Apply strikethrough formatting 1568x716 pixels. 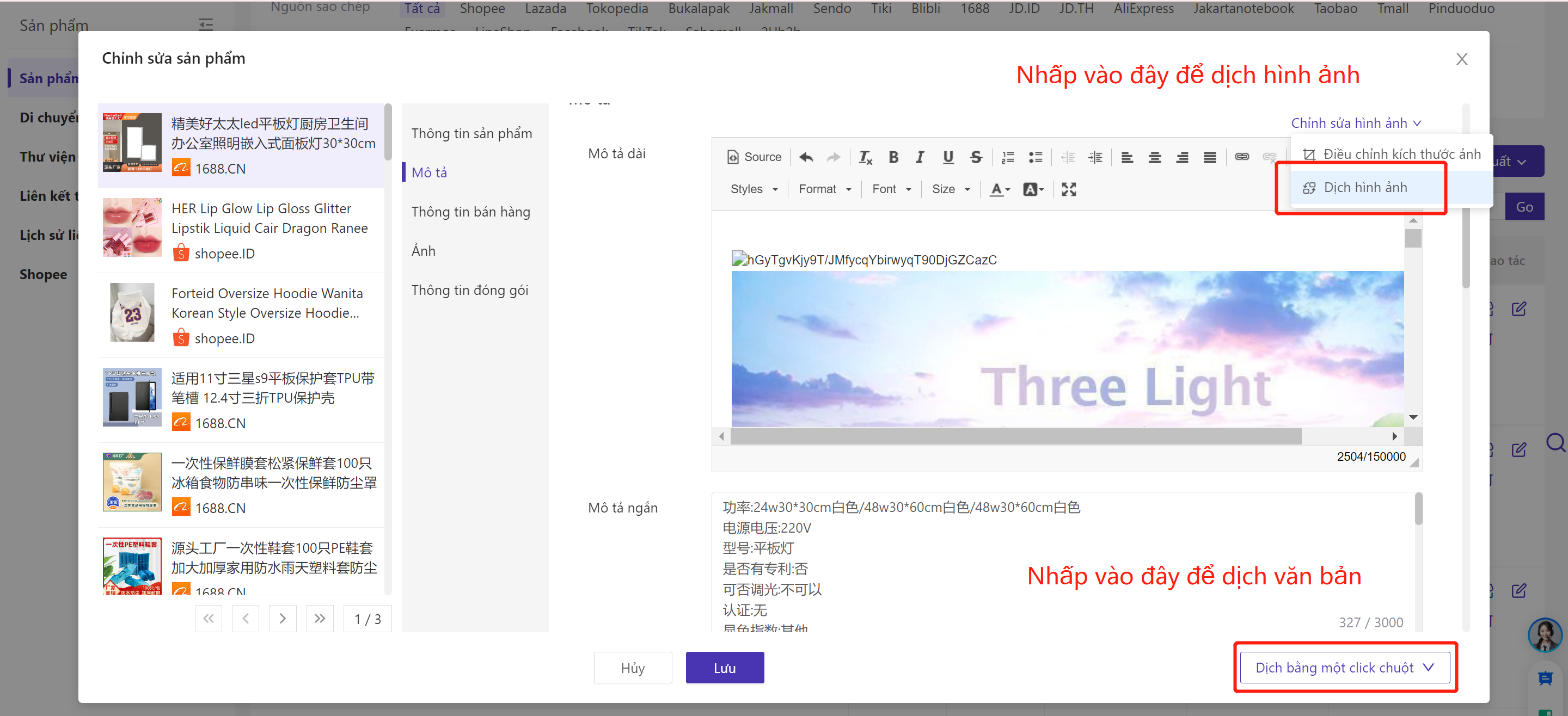976,157
